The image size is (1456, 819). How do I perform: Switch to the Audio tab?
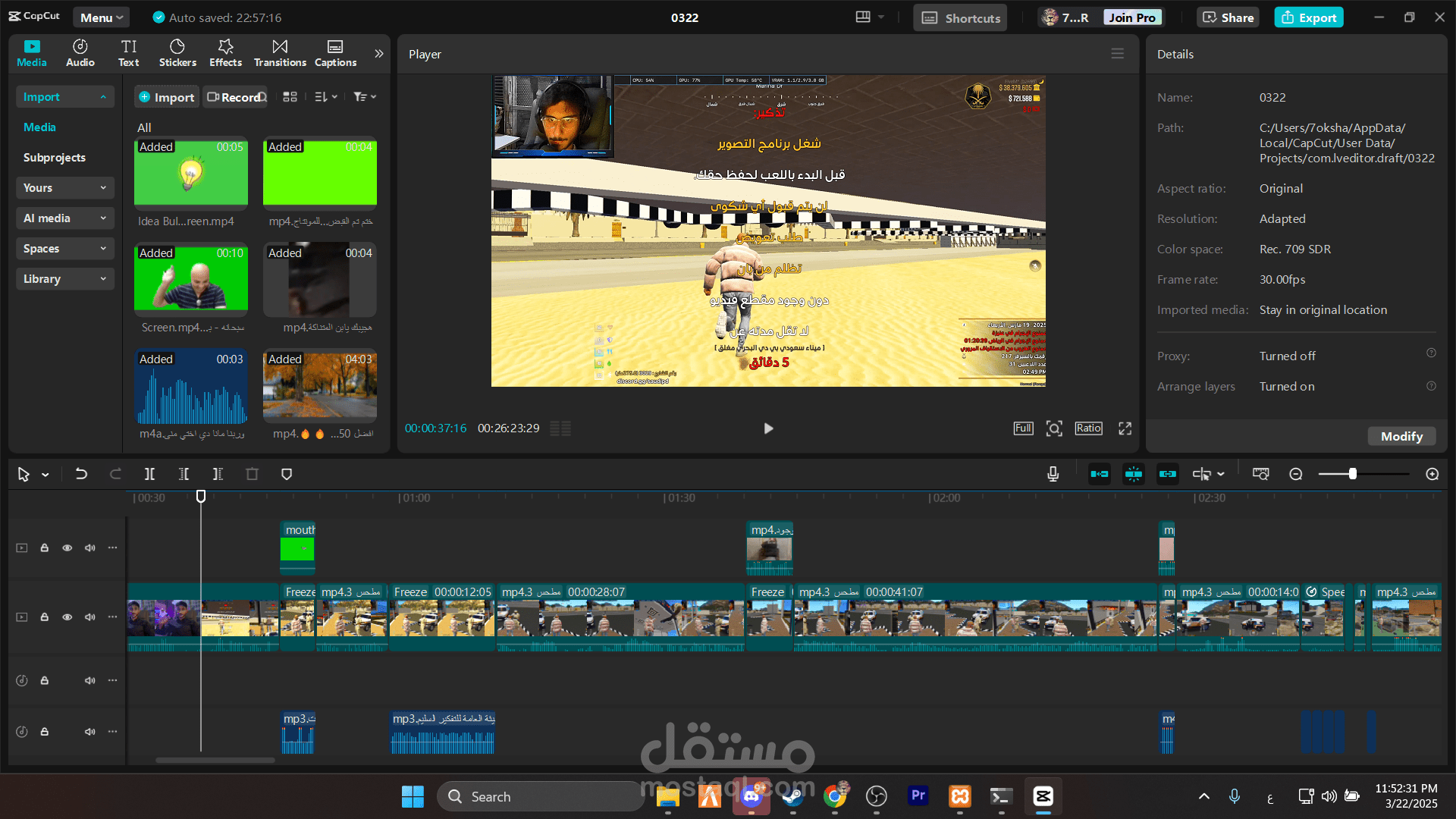click(x=80, y=53)
